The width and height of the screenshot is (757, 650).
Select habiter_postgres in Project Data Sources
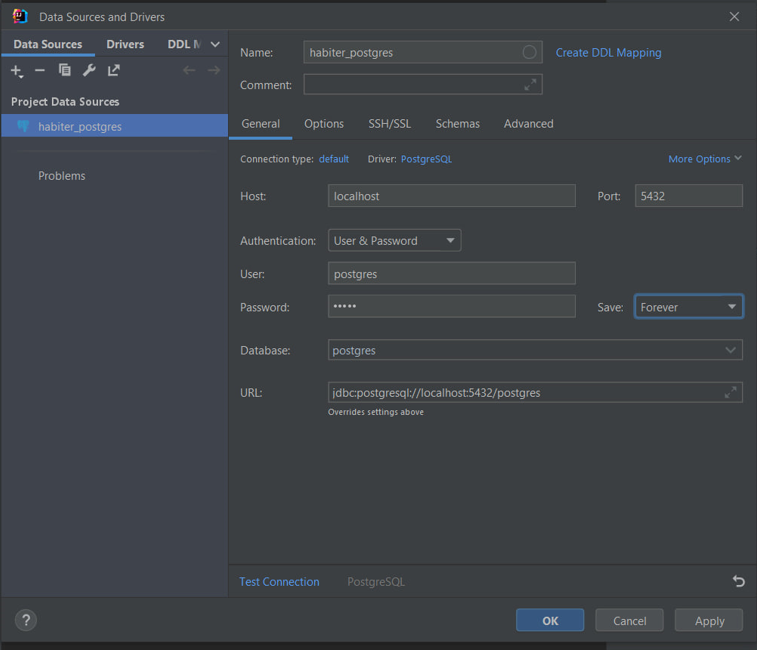pos(114,126)
